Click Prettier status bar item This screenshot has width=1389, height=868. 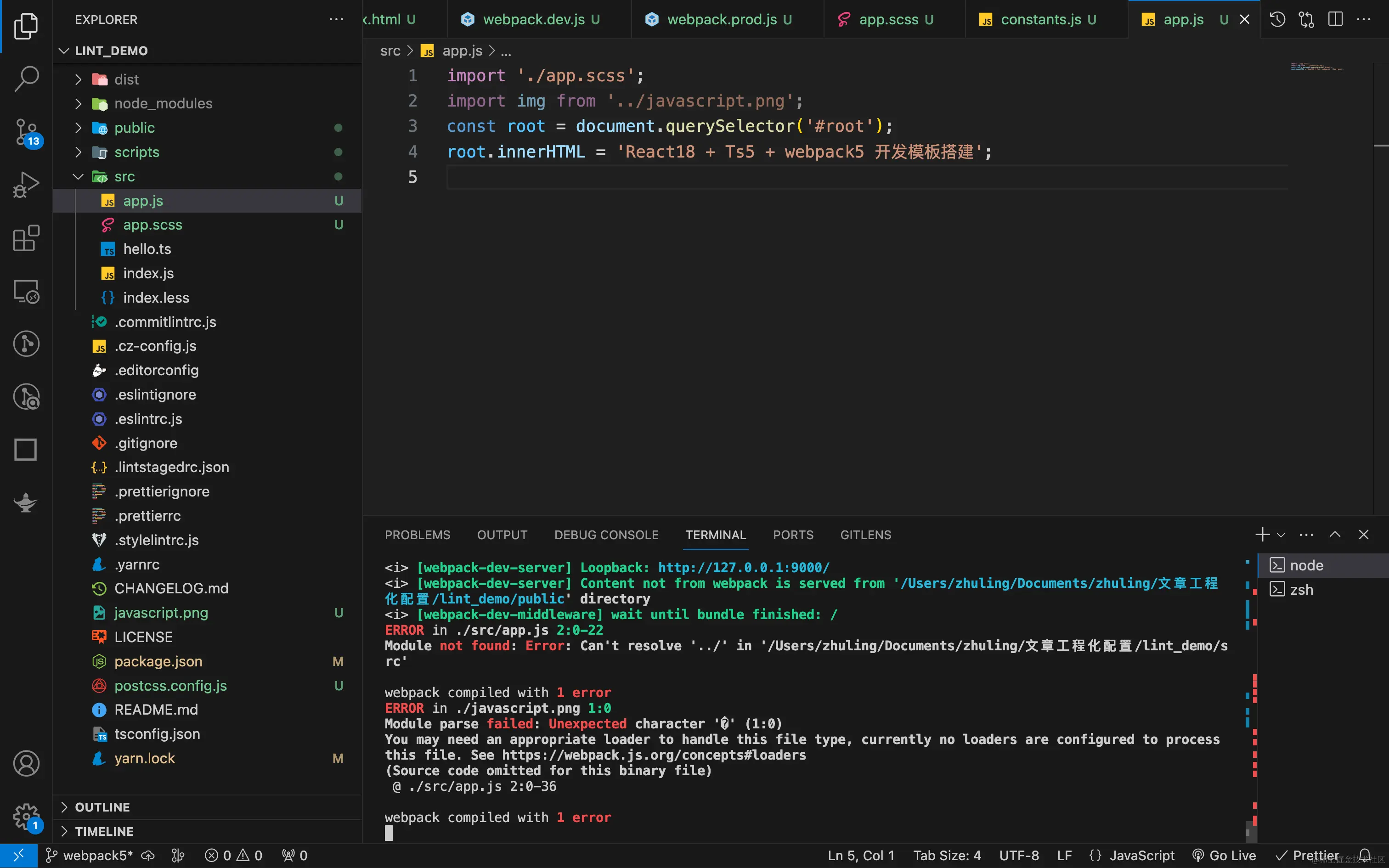click(1307, 855)
